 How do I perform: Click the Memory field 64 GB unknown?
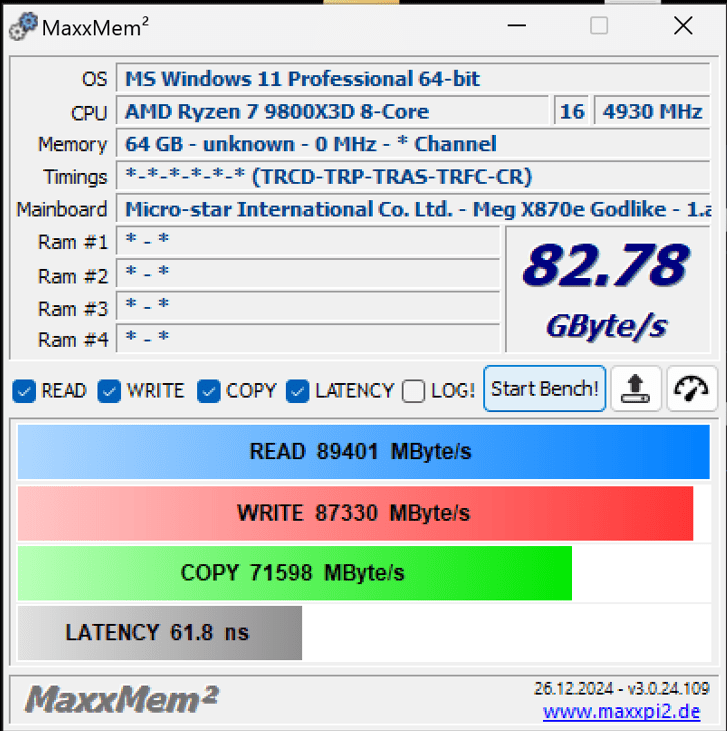tap(413, 144)
